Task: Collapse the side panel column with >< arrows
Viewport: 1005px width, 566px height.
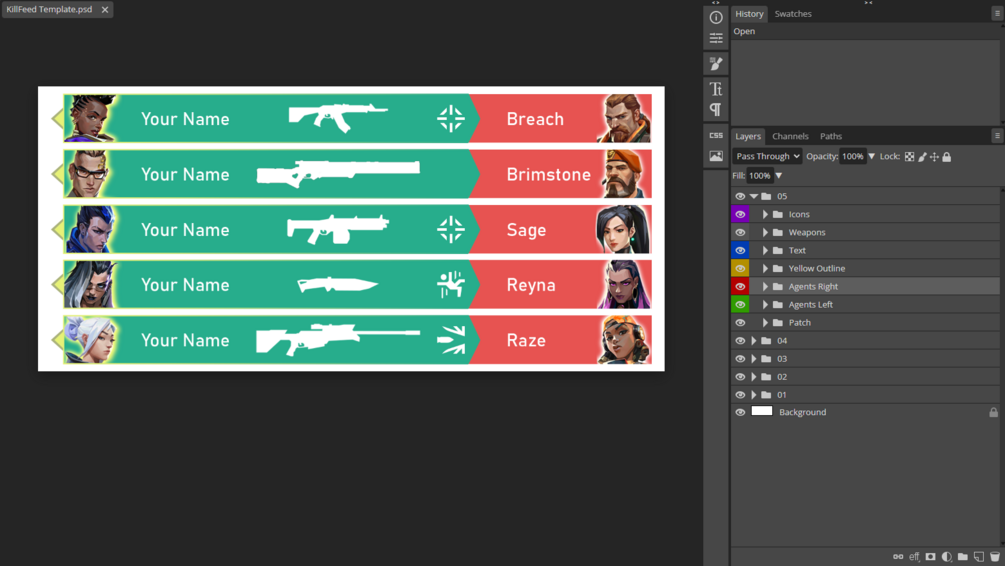Action: coord(868,3)
